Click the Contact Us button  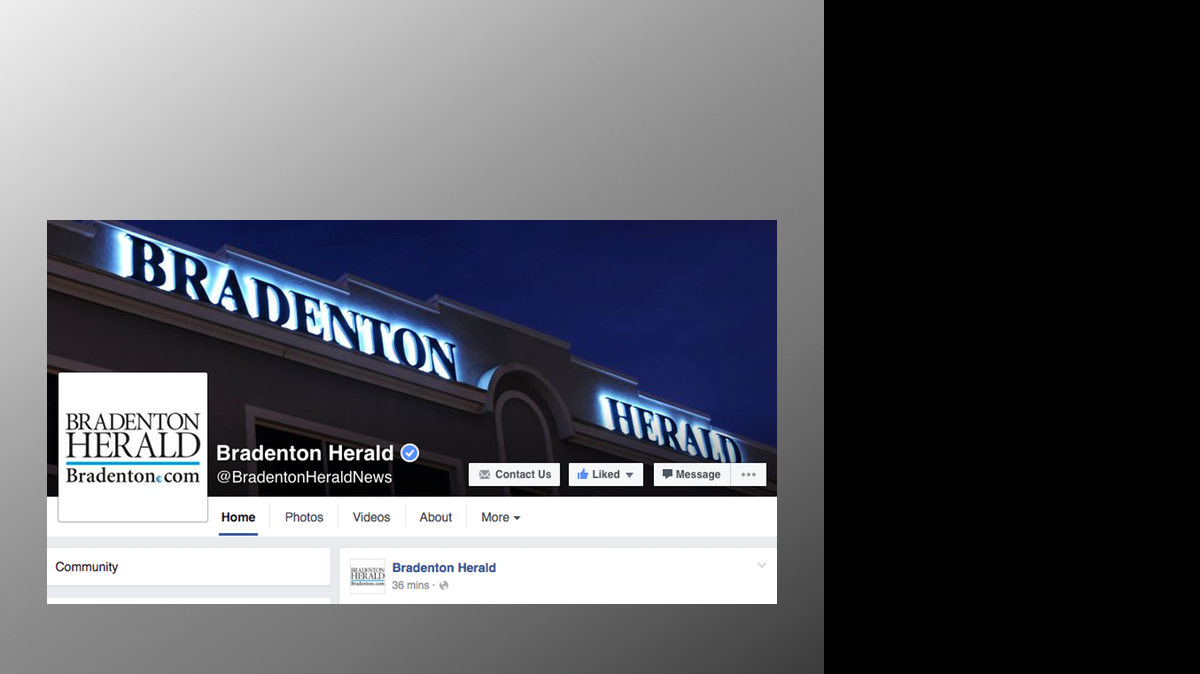[514, 475]
